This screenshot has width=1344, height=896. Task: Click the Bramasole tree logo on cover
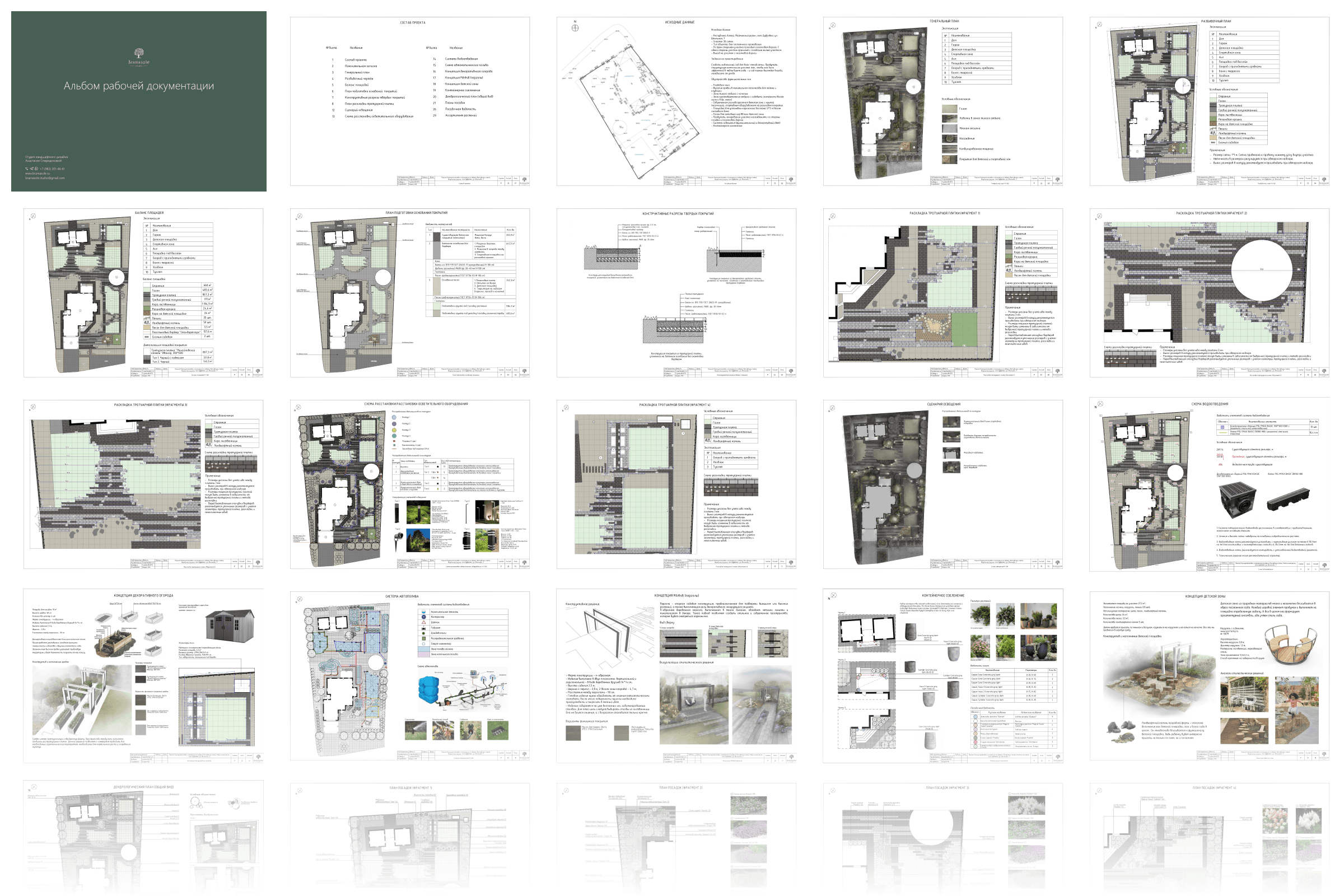[139, 53]
